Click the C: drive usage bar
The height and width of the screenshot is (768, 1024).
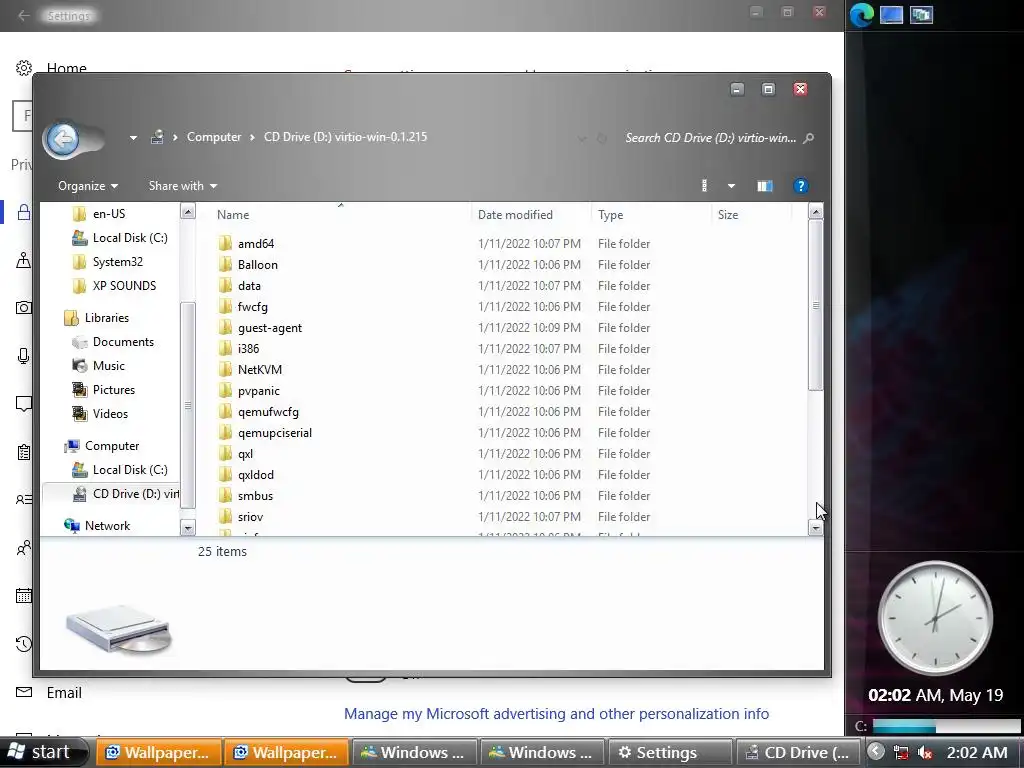(x=946, y=726)
